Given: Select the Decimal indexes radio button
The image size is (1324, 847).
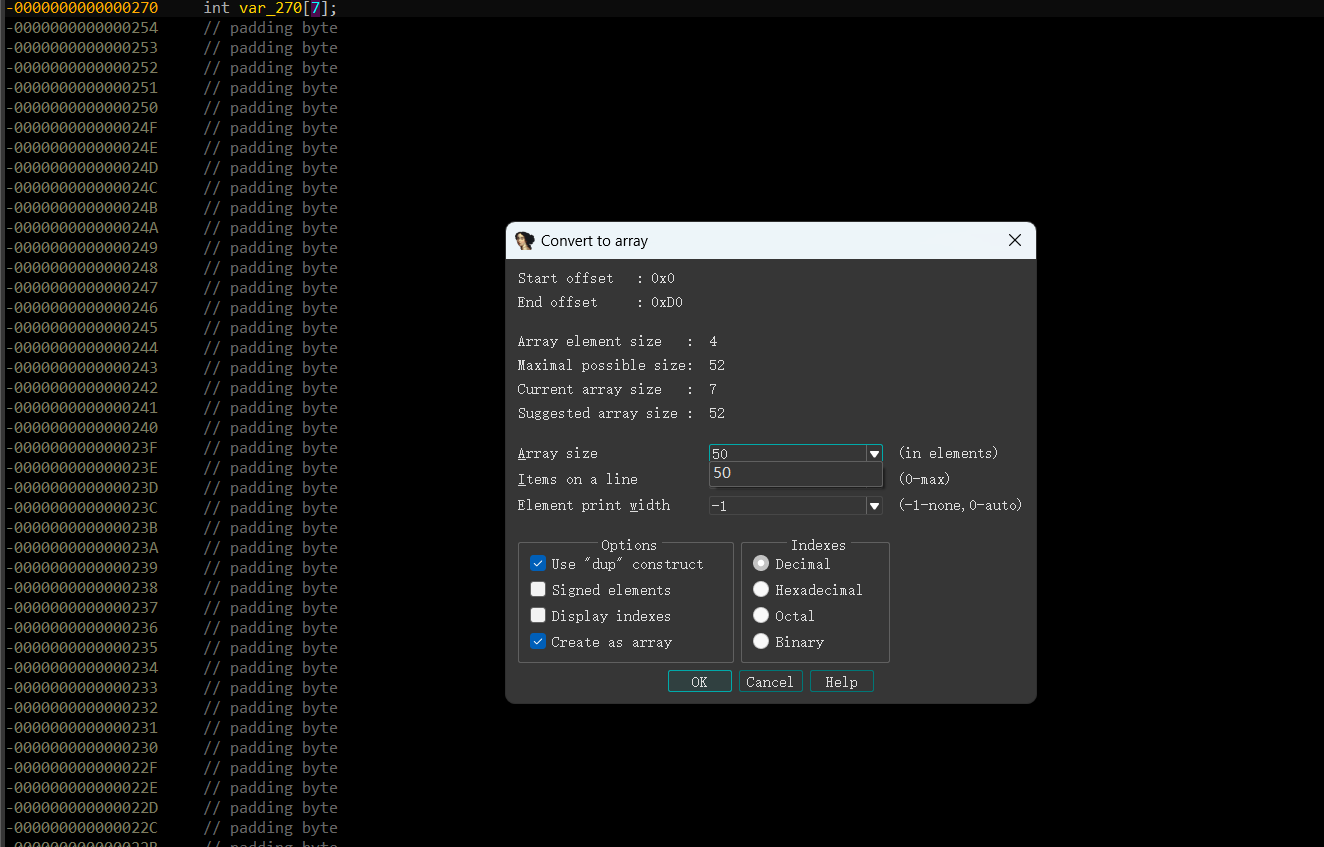Looking at the screenshot, I should pos(761,564).
